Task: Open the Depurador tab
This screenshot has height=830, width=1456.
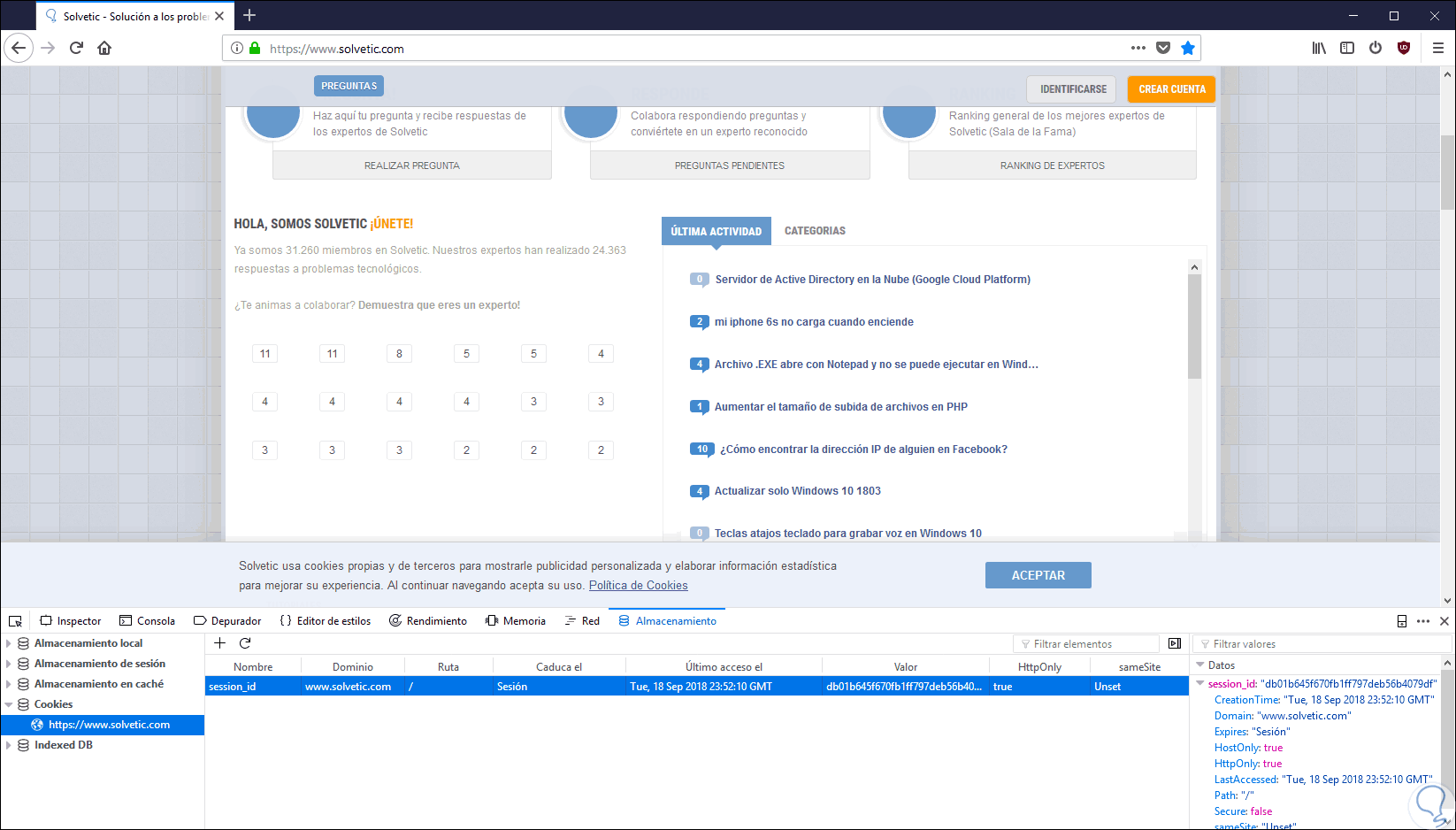Action: [227, 621]
